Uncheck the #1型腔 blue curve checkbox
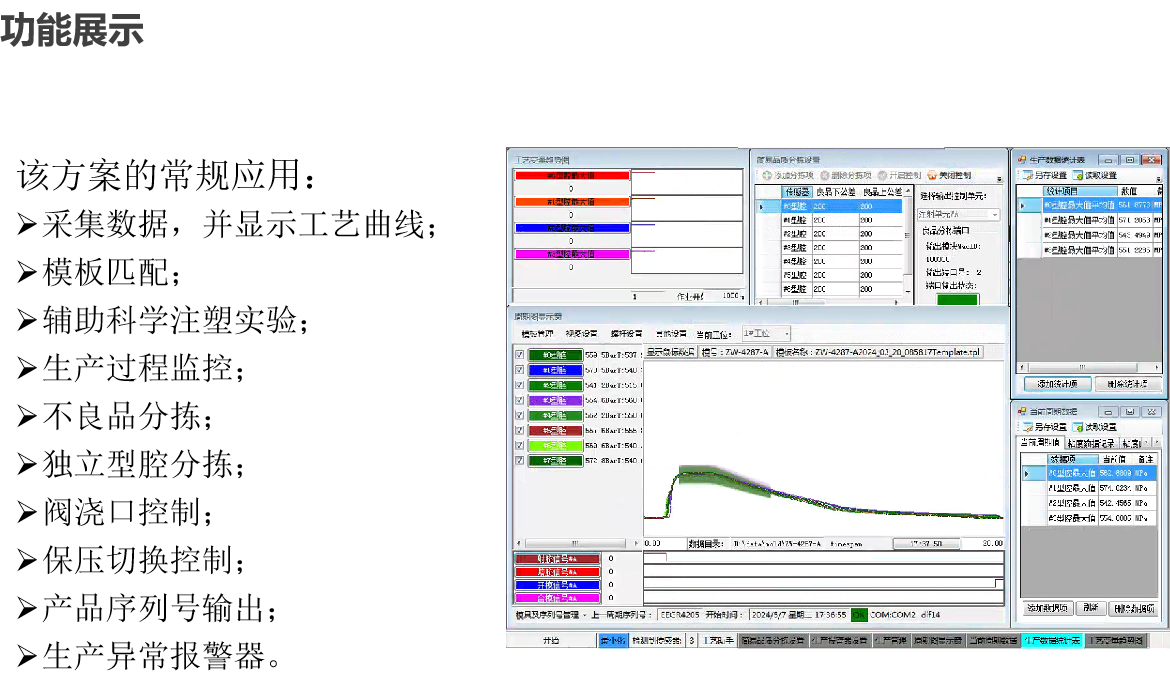The image size is (1170, 690). (519, 370)
